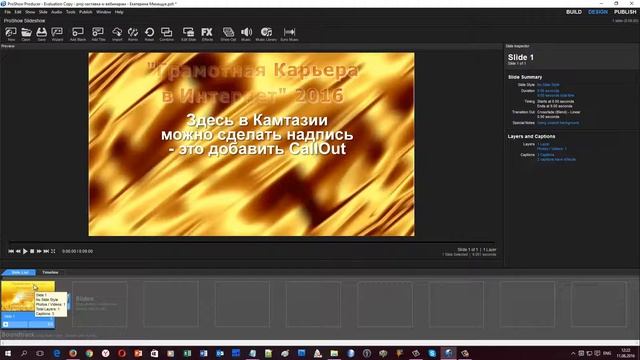Open Skype from the taskbar
The height and width of the screenshot is (360, 640).
click(432, 353)
